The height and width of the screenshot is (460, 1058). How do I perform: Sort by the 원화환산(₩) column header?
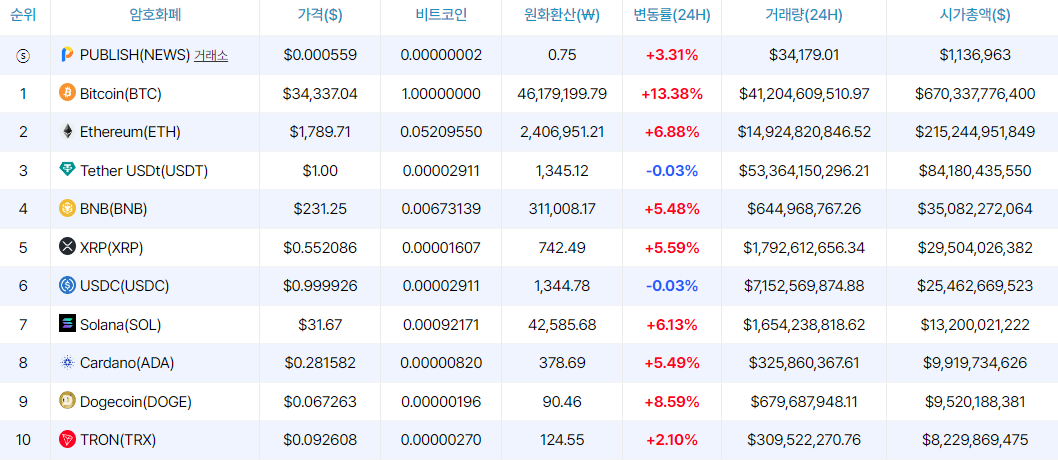coord(562,15)
